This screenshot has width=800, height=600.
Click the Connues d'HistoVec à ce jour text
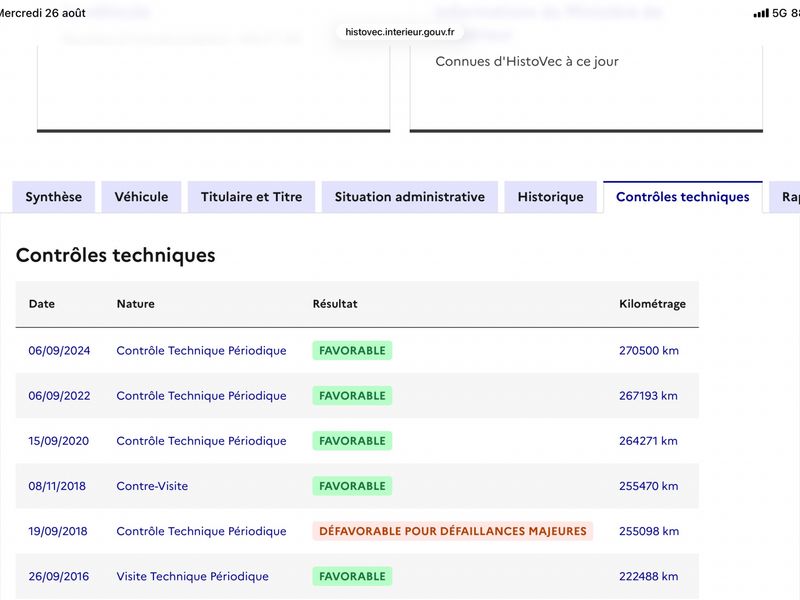[x=527, y=62]
